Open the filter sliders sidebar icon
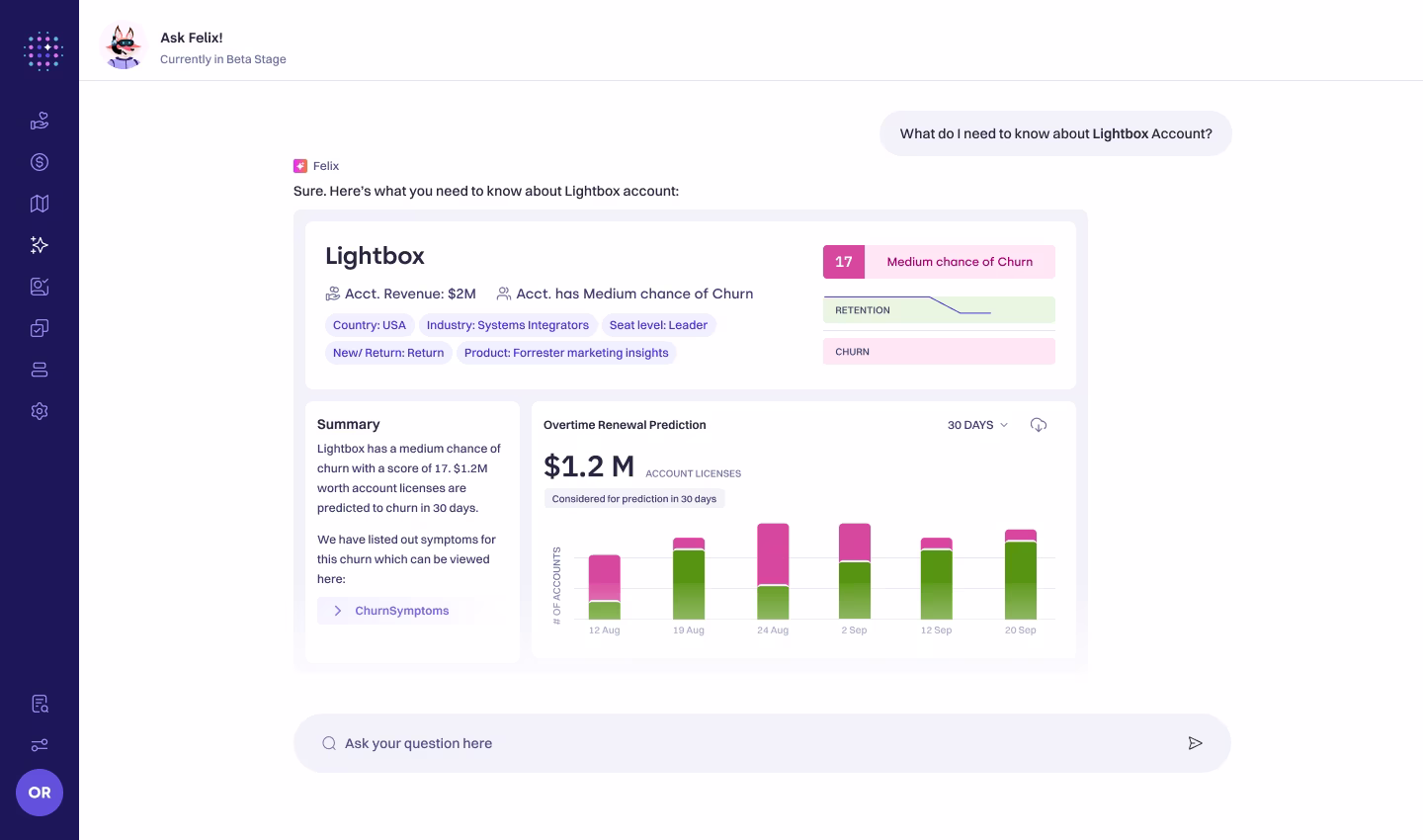The image size is (1423, 840). click(x=40, y=745)
